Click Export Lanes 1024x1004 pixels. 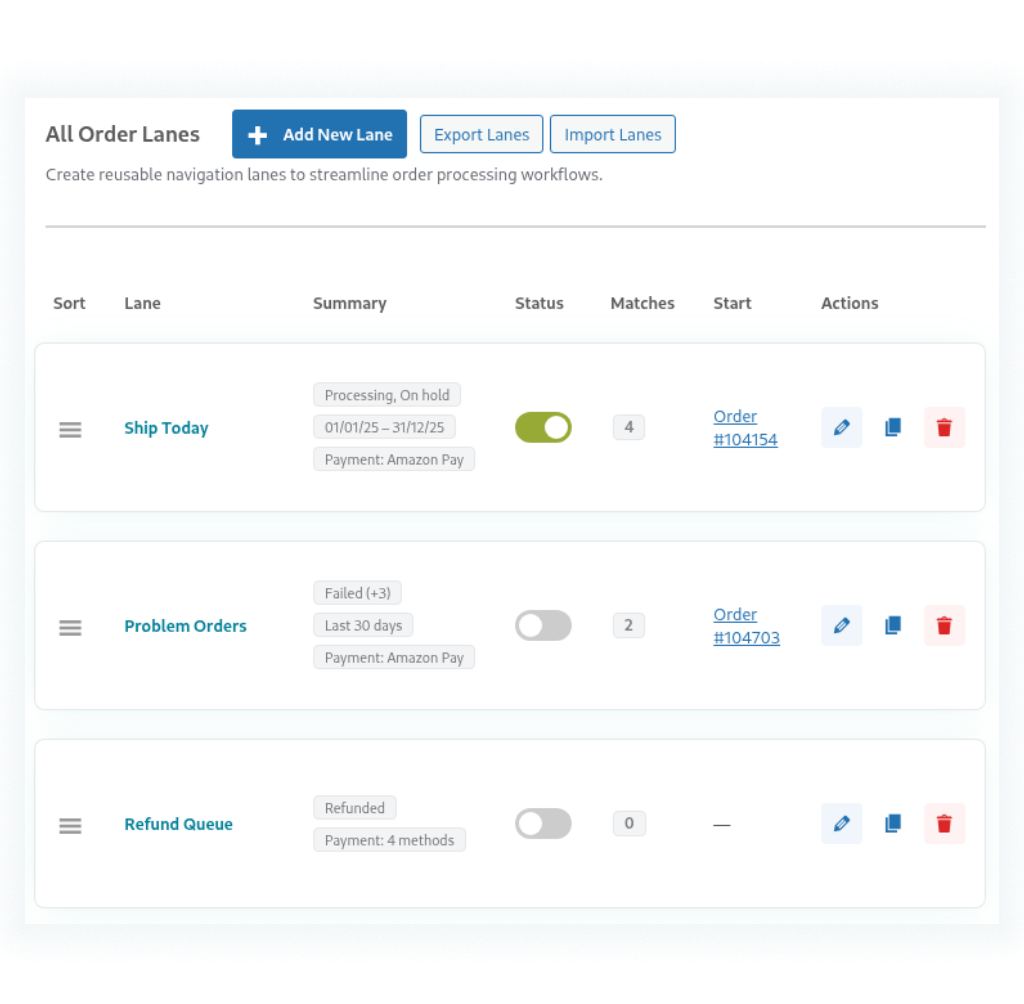pos(481,134)
